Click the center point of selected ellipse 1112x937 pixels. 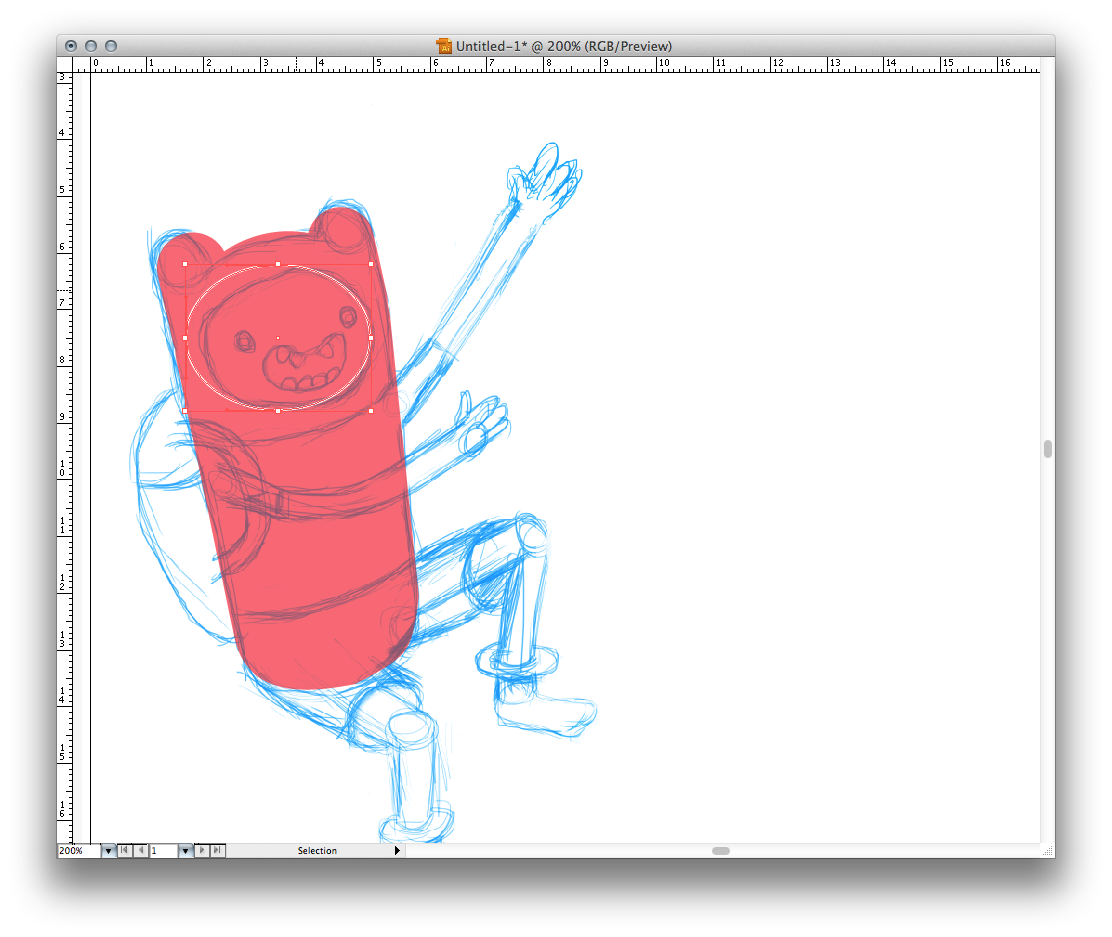click(x=278, y=338)
